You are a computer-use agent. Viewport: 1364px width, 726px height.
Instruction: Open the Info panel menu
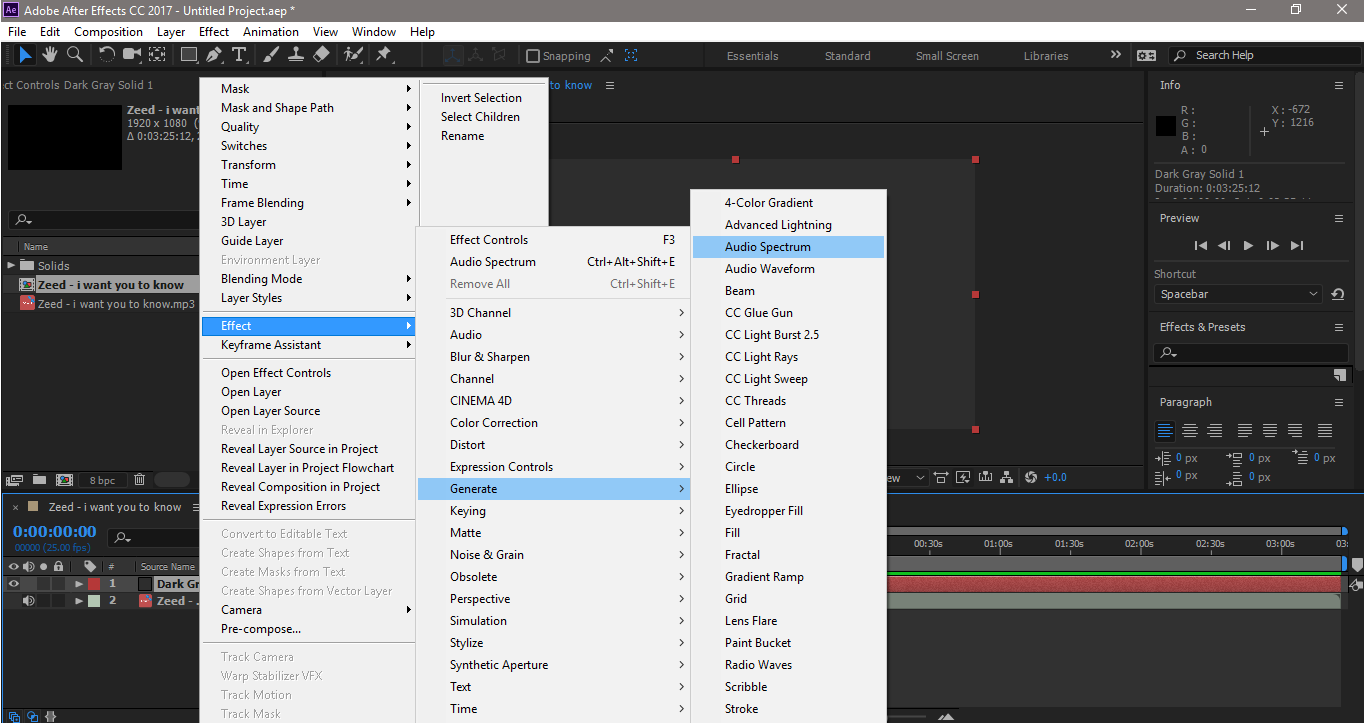pos(1339,86)
